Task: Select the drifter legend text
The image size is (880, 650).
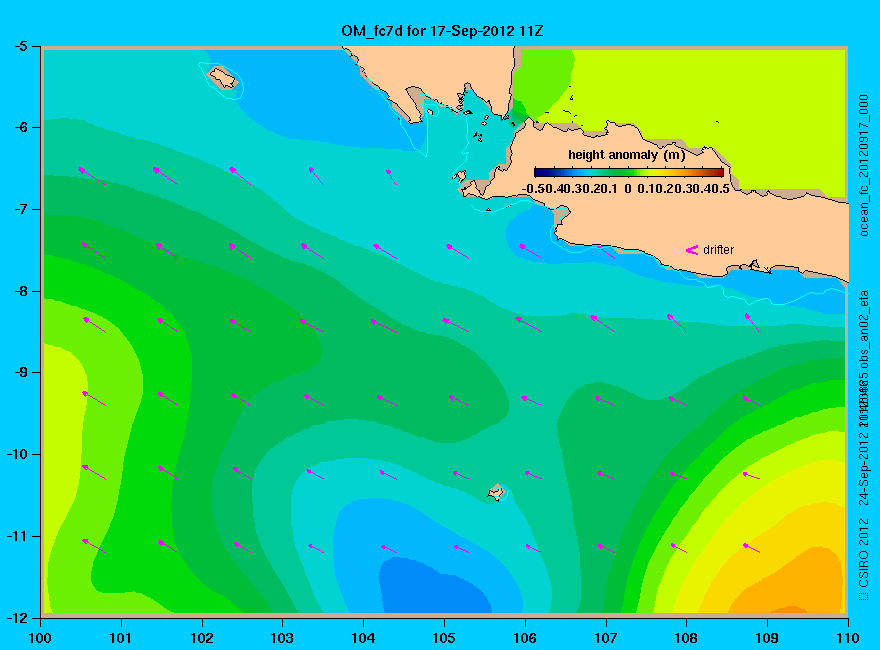Action: point(718,250)
